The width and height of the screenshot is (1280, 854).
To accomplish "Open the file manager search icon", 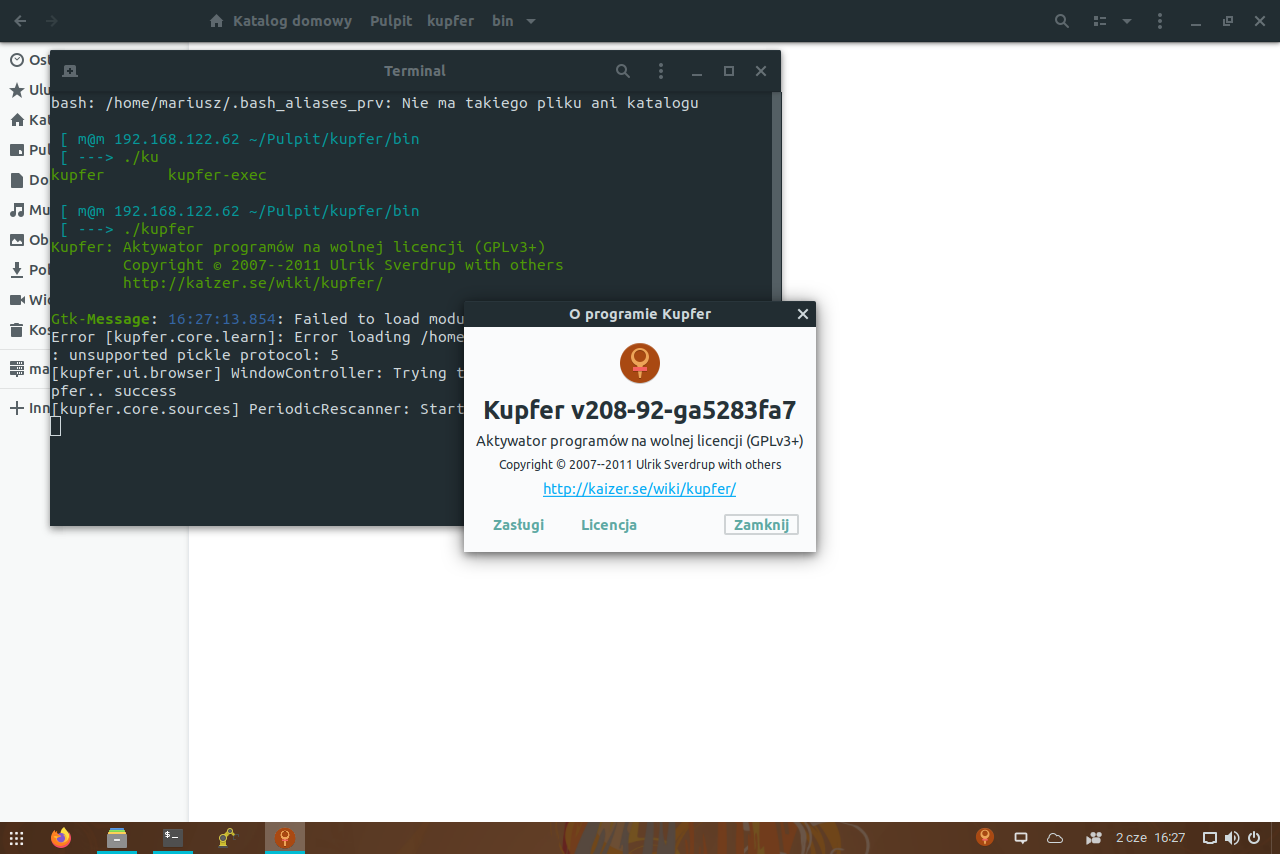I will 1061,20.
